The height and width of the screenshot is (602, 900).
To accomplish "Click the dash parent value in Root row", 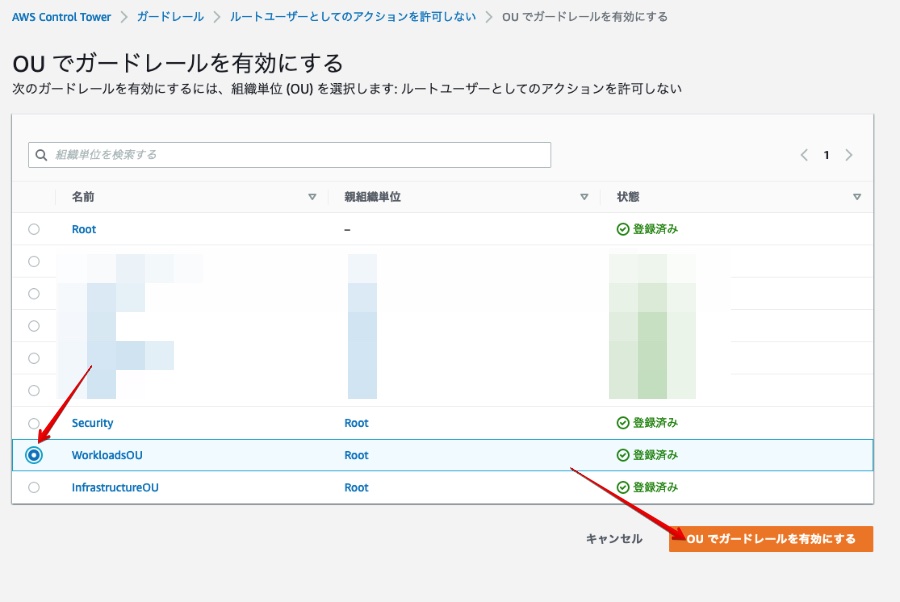I will click(347, 230).
